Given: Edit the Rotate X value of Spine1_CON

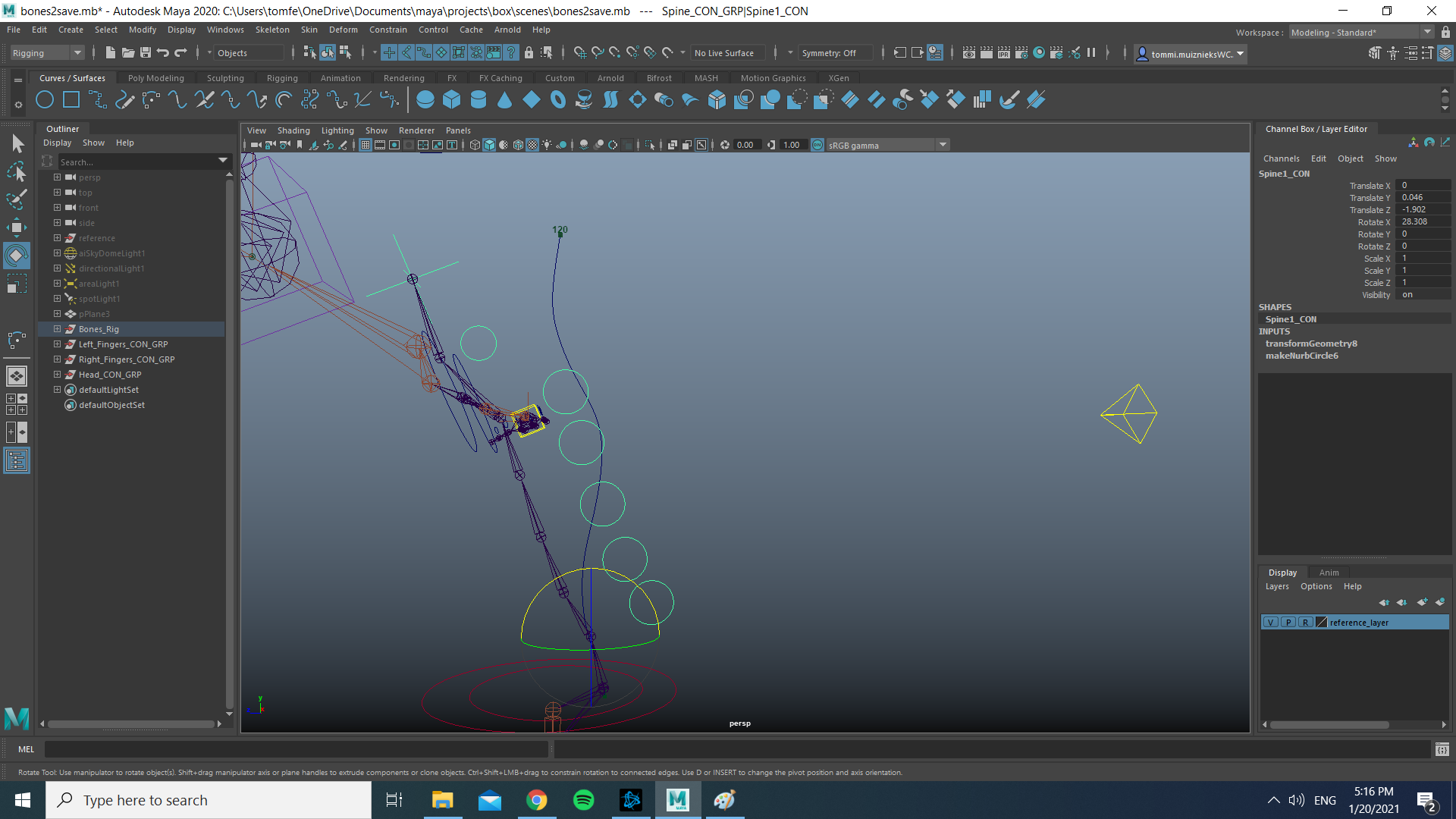Looking at the screenshot, I should point(1423,221).
